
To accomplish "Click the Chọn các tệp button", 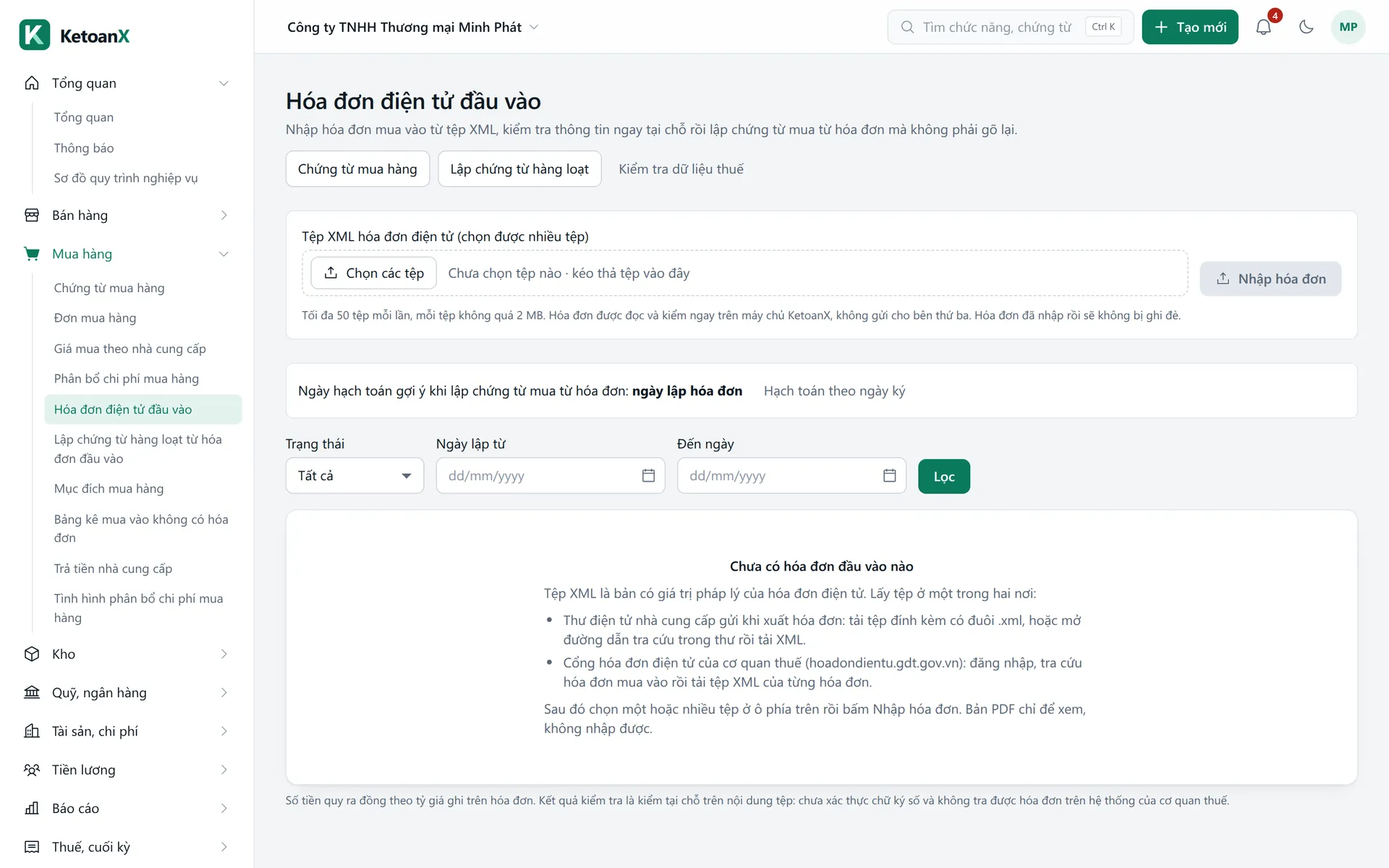I will tap(373, 273).
